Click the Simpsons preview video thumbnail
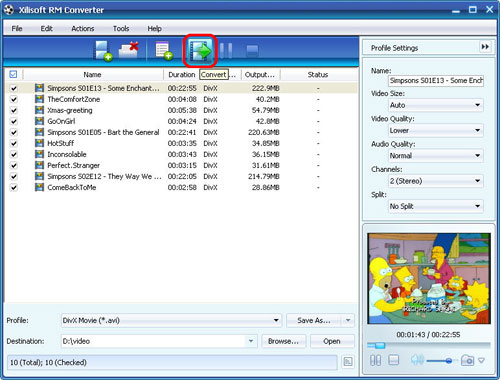Image resolution: width=500 pixels, height=380 pixels. pos(429,278)
